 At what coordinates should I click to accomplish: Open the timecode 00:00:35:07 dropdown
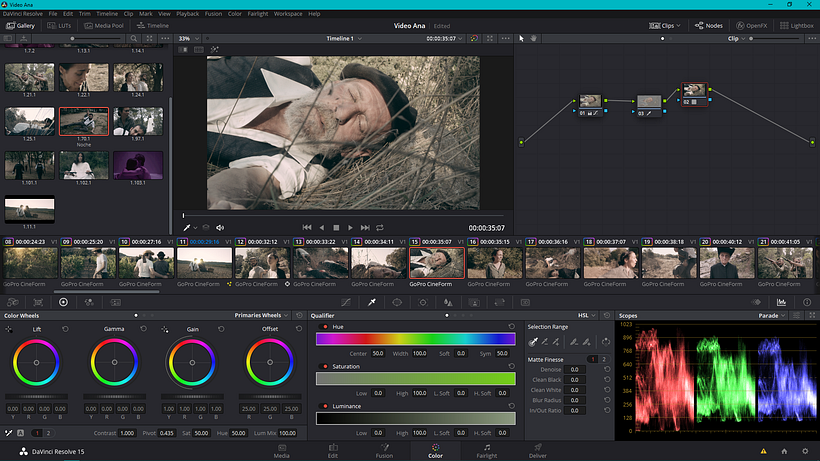pyautogui.click(x=444, y=39)
